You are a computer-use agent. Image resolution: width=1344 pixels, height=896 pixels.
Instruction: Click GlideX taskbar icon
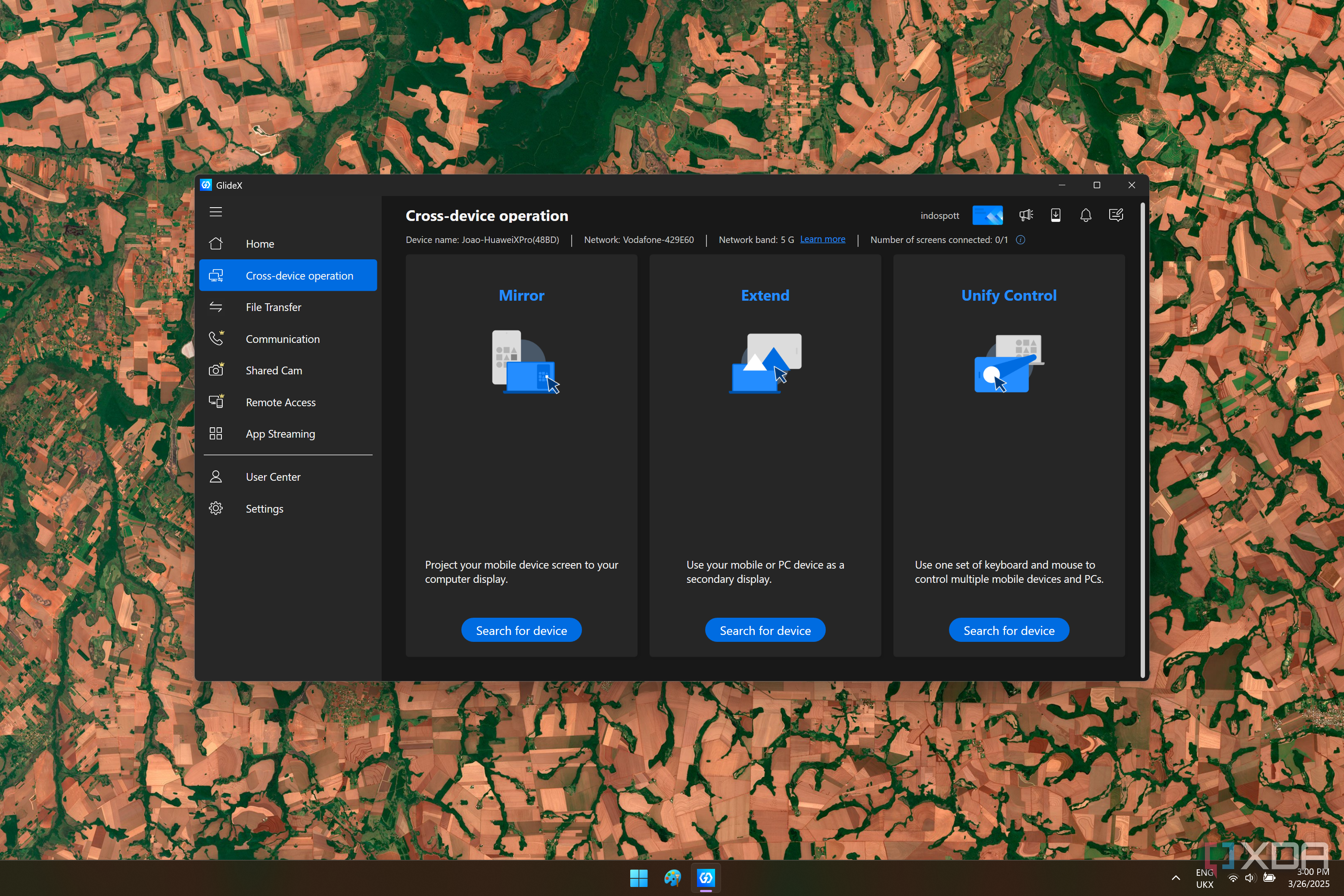[x=706, y=878]
